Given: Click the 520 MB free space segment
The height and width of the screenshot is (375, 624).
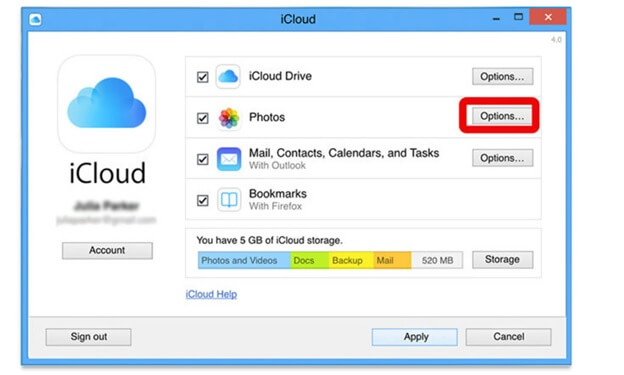Looking at the screenshot, I should pos(437,260).
